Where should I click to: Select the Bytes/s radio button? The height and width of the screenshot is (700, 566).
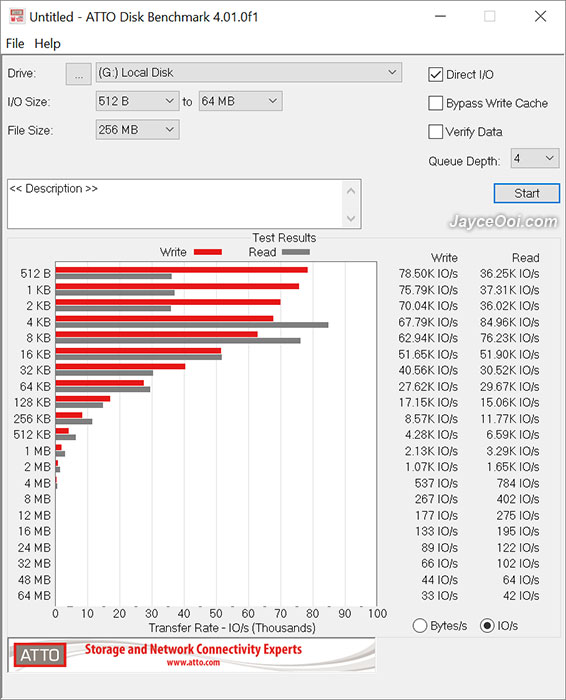420,626
